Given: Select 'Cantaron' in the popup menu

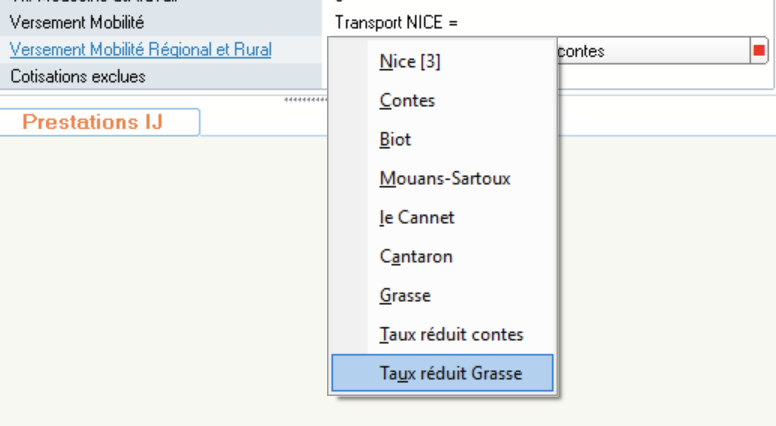Looking at the screenshot, I should [x=416, y=257].
